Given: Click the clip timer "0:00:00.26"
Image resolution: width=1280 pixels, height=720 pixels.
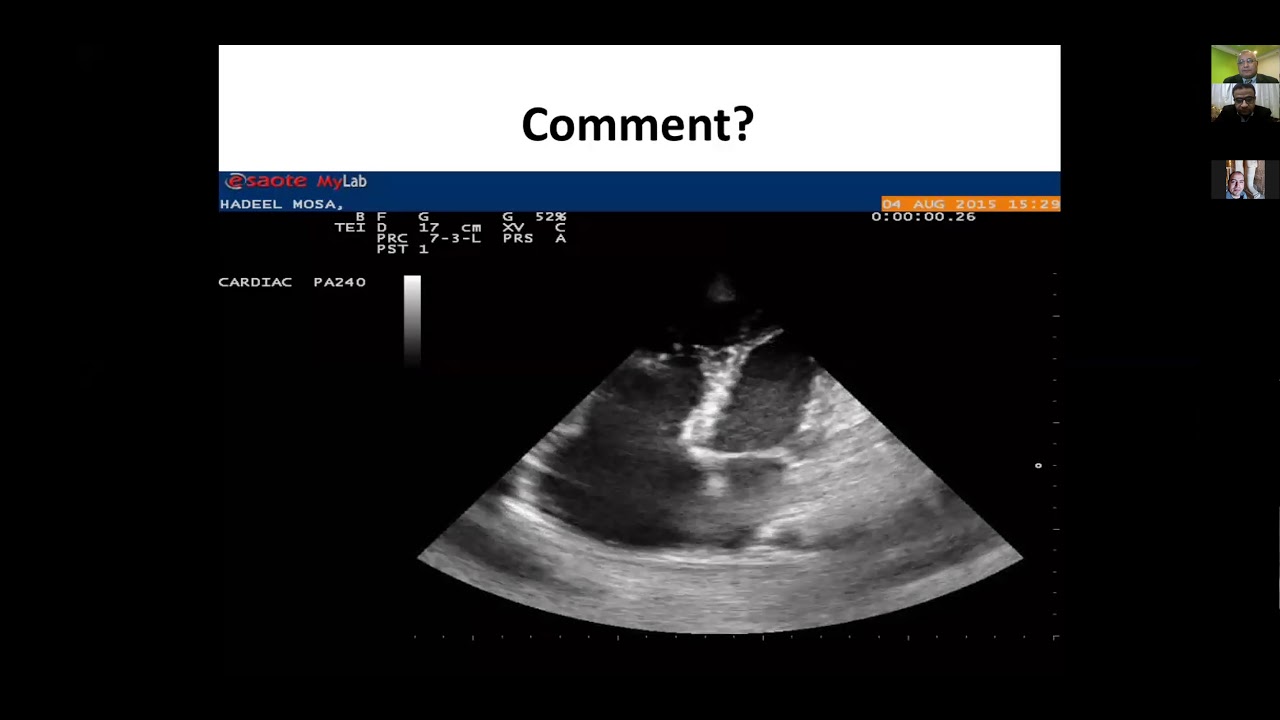Looking at the screenshot, I should pos(923,216).
